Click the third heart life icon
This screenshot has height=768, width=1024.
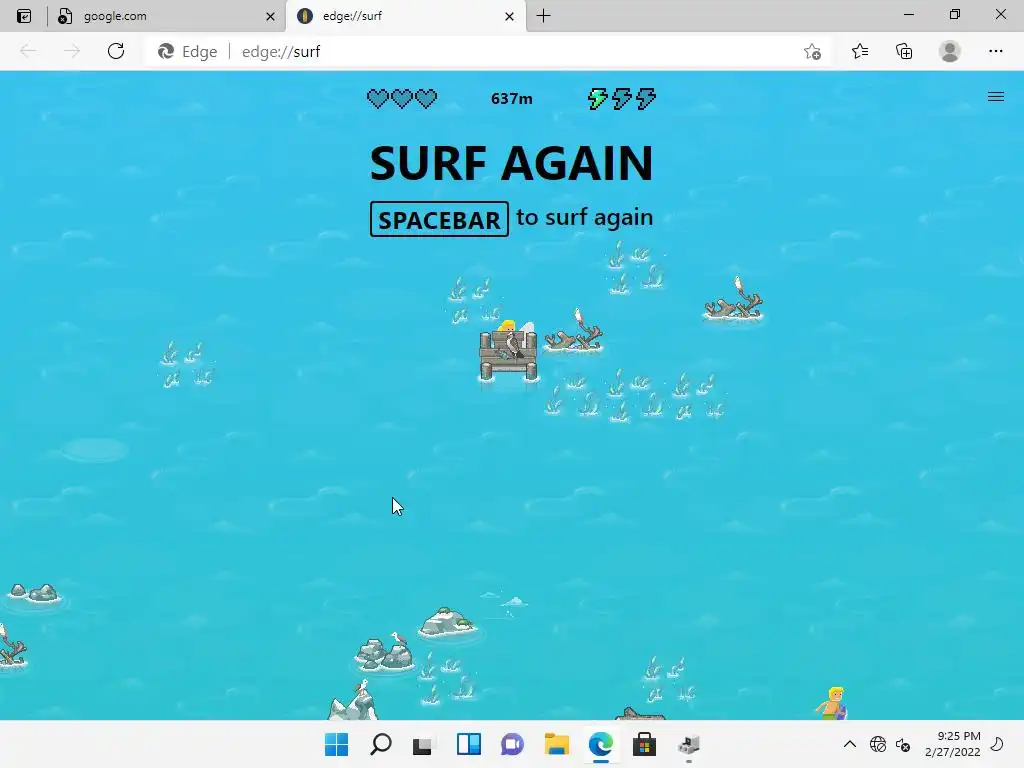click(x=426, y=99)
